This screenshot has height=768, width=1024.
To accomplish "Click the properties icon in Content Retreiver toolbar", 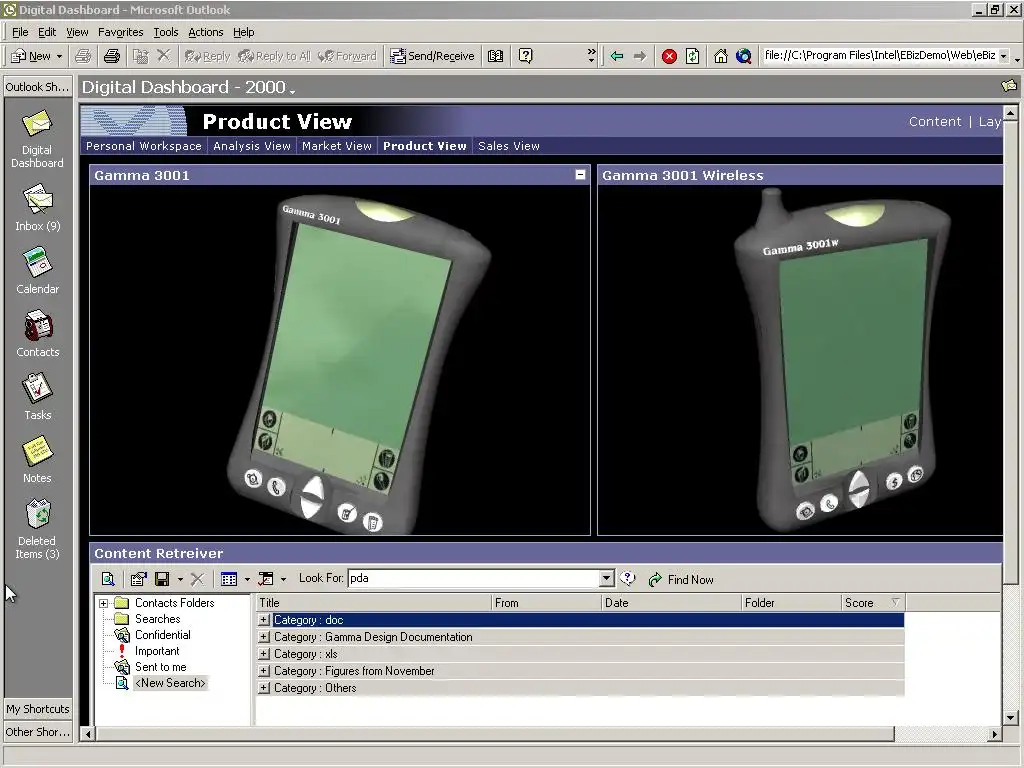I will point(138,579).
